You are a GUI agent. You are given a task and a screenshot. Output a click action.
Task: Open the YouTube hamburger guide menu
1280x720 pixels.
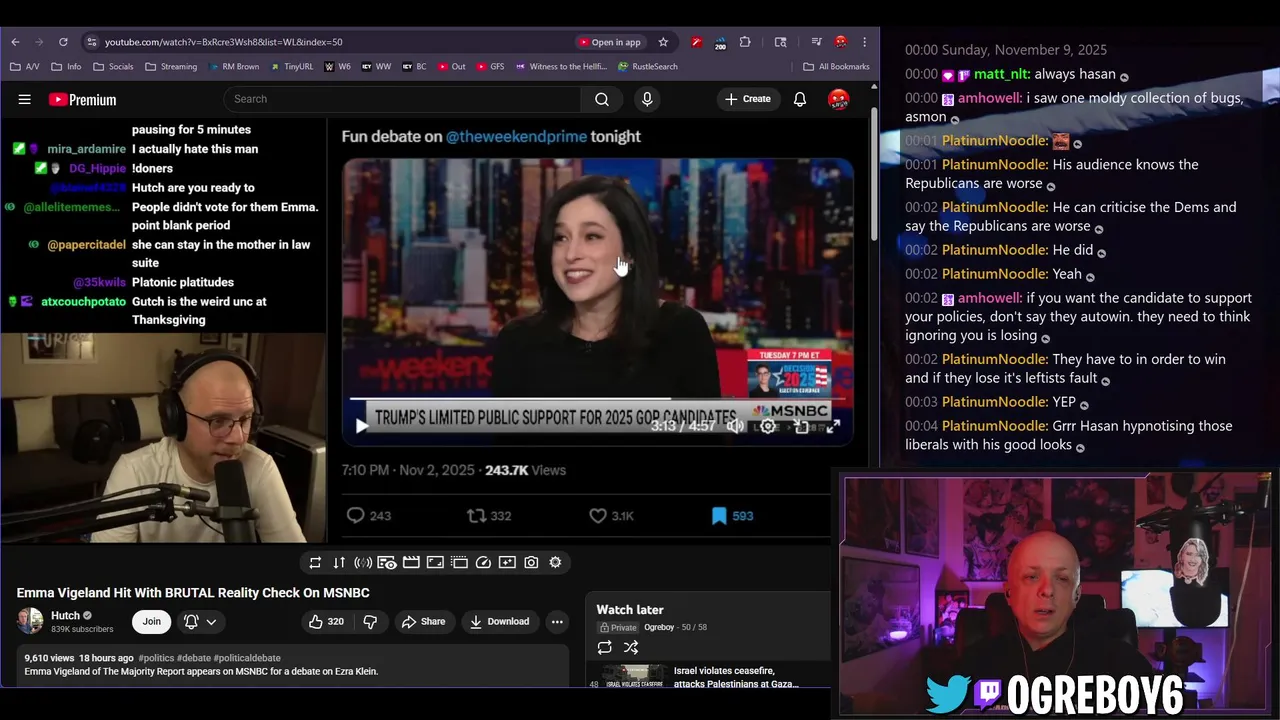click(x=24, y=99)
